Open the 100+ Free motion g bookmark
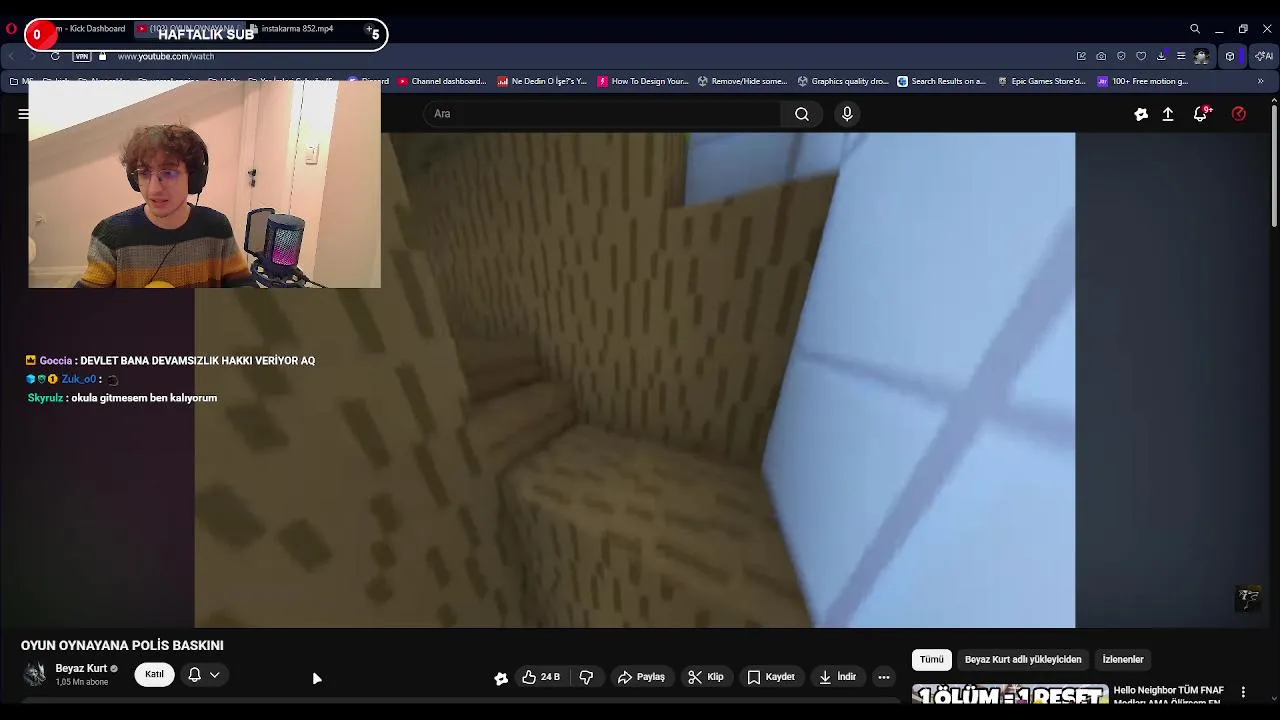 click(1143, 81)
